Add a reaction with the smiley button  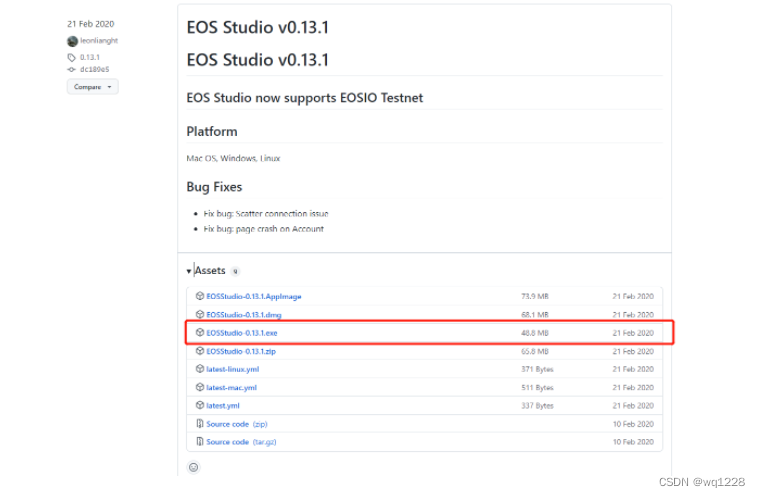coord(193,467)
